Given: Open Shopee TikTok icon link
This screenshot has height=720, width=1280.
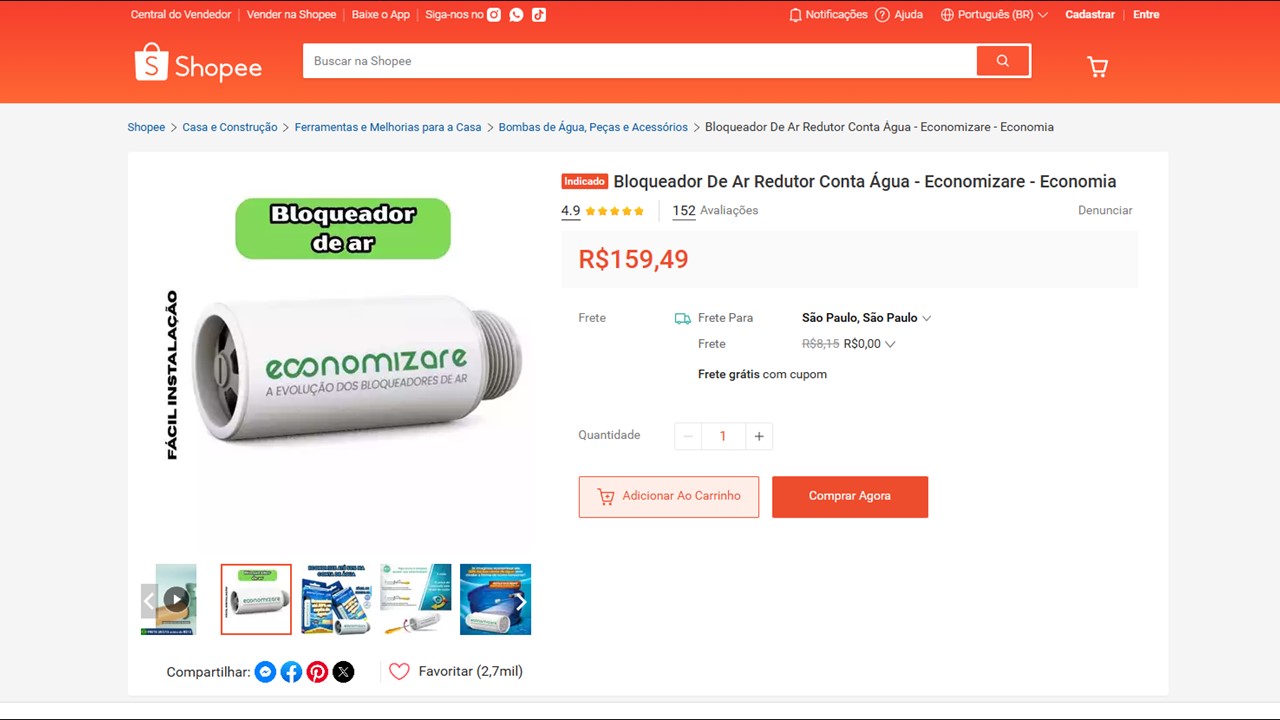Looking at the screenshot, I should [539, 15].
